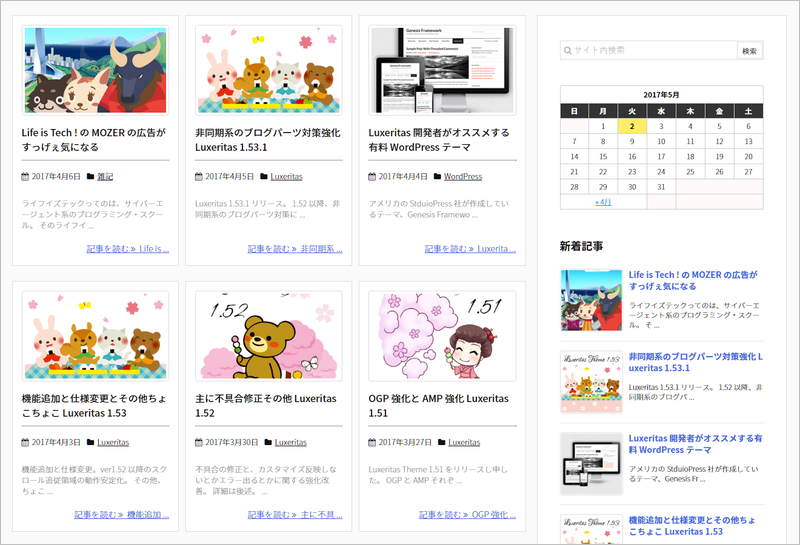The image size is (800, 545).
Task: Open the sidebar Life is Tech thumbnail in 新着記事
Action: click(591, 300)
